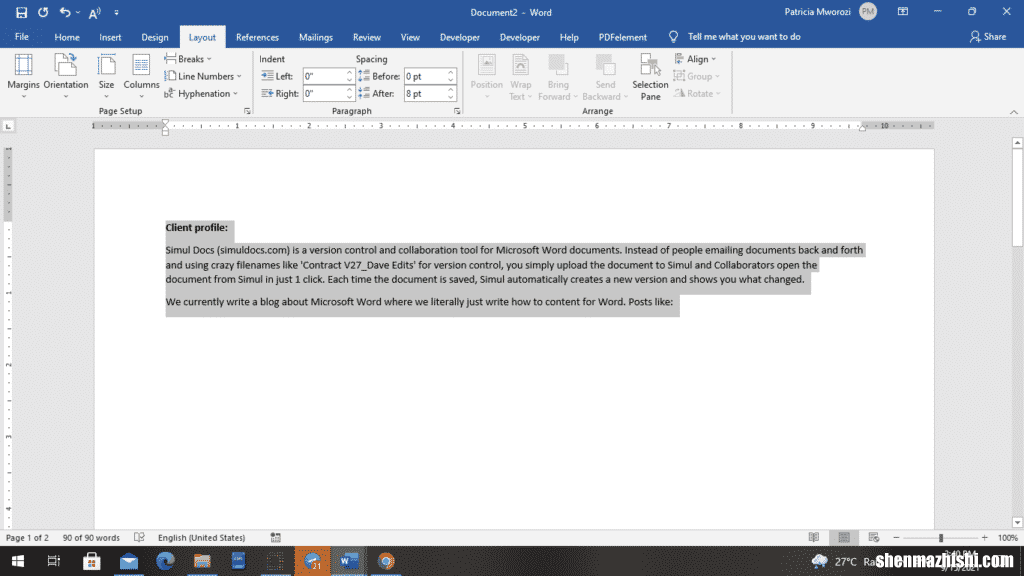This screenshot has height=576, width=1024.
Task: Click the 'Page 1 of 2' status entry
Action: pos(27,537)
